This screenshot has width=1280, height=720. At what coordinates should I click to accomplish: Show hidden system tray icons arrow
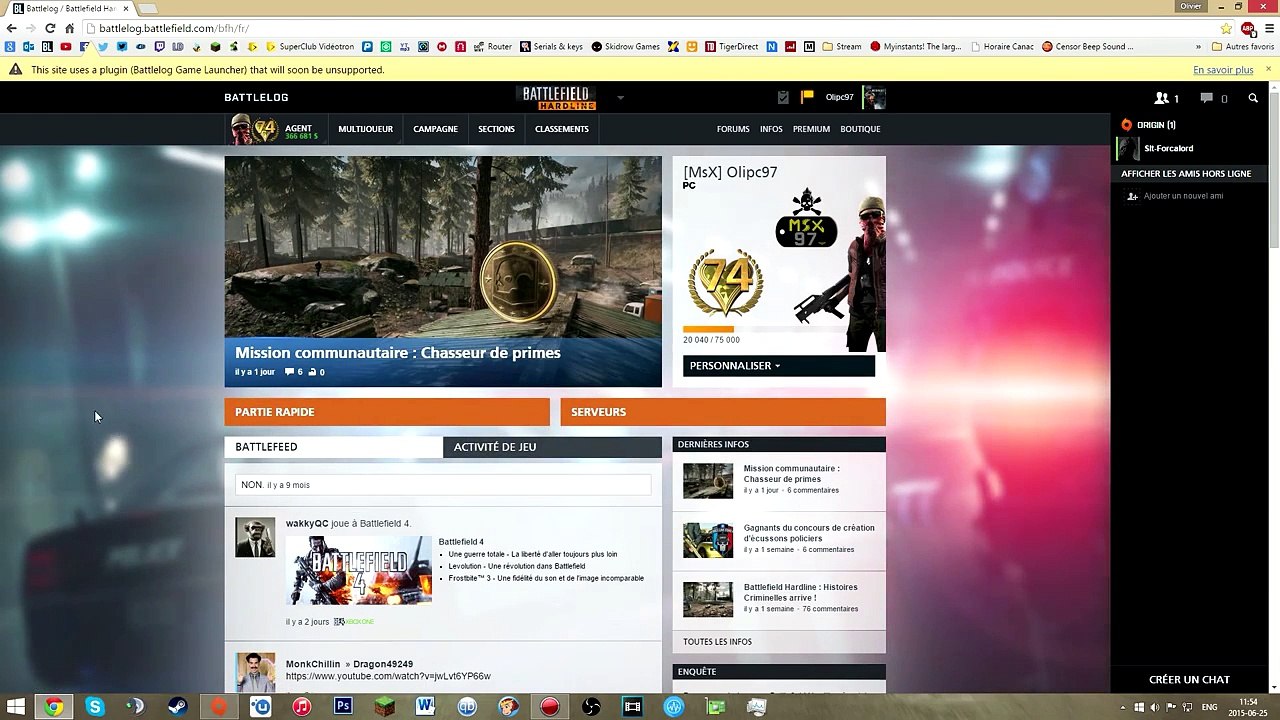1124,707
